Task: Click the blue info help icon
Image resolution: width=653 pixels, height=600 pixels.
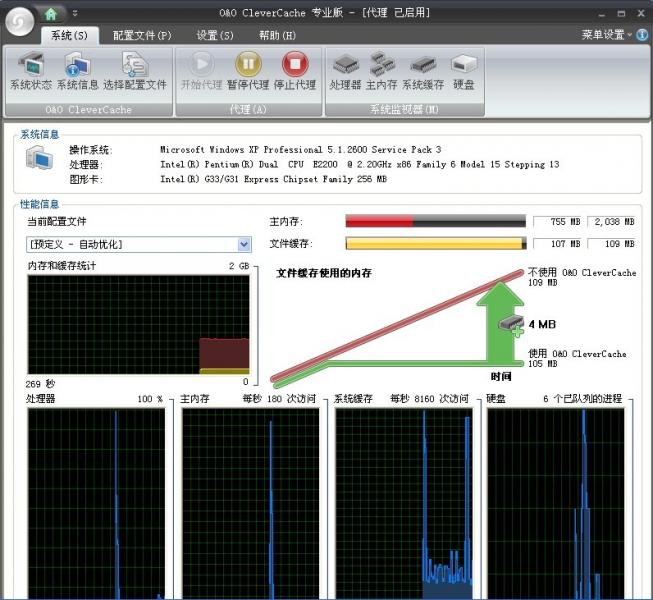Action: click(x=643, y=35)
